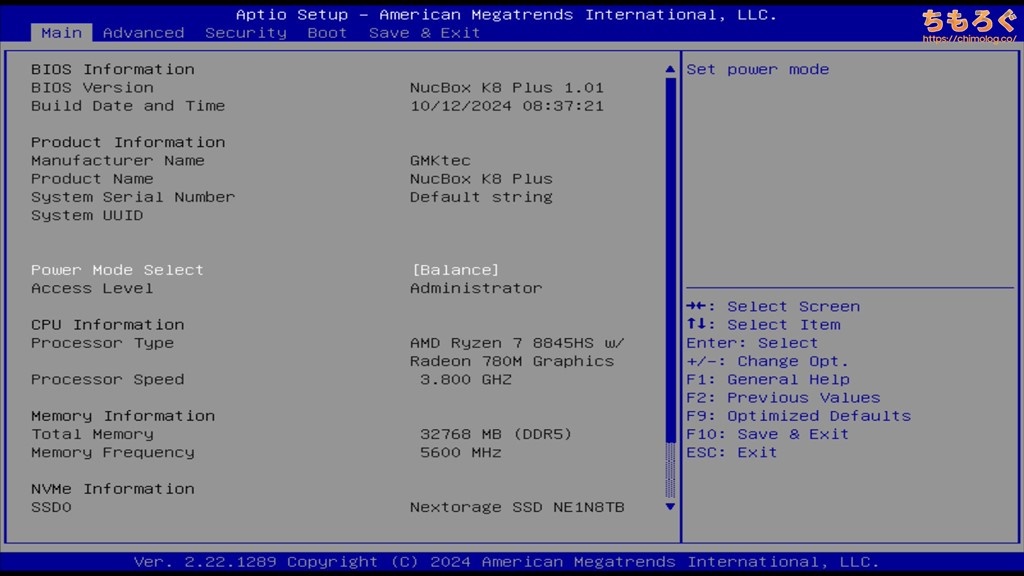Go to the Boot tab

(x=327, y=33)
